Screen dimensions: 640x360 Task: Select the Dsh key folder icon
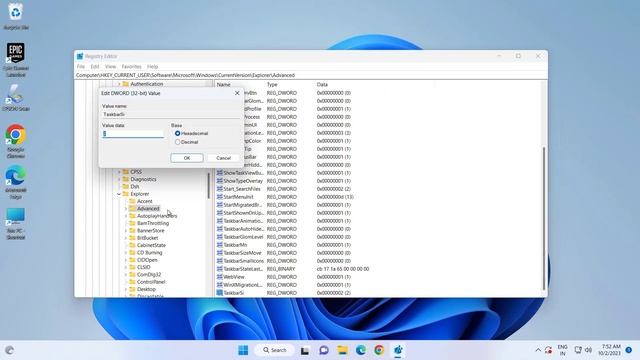(x=126, y=187)
